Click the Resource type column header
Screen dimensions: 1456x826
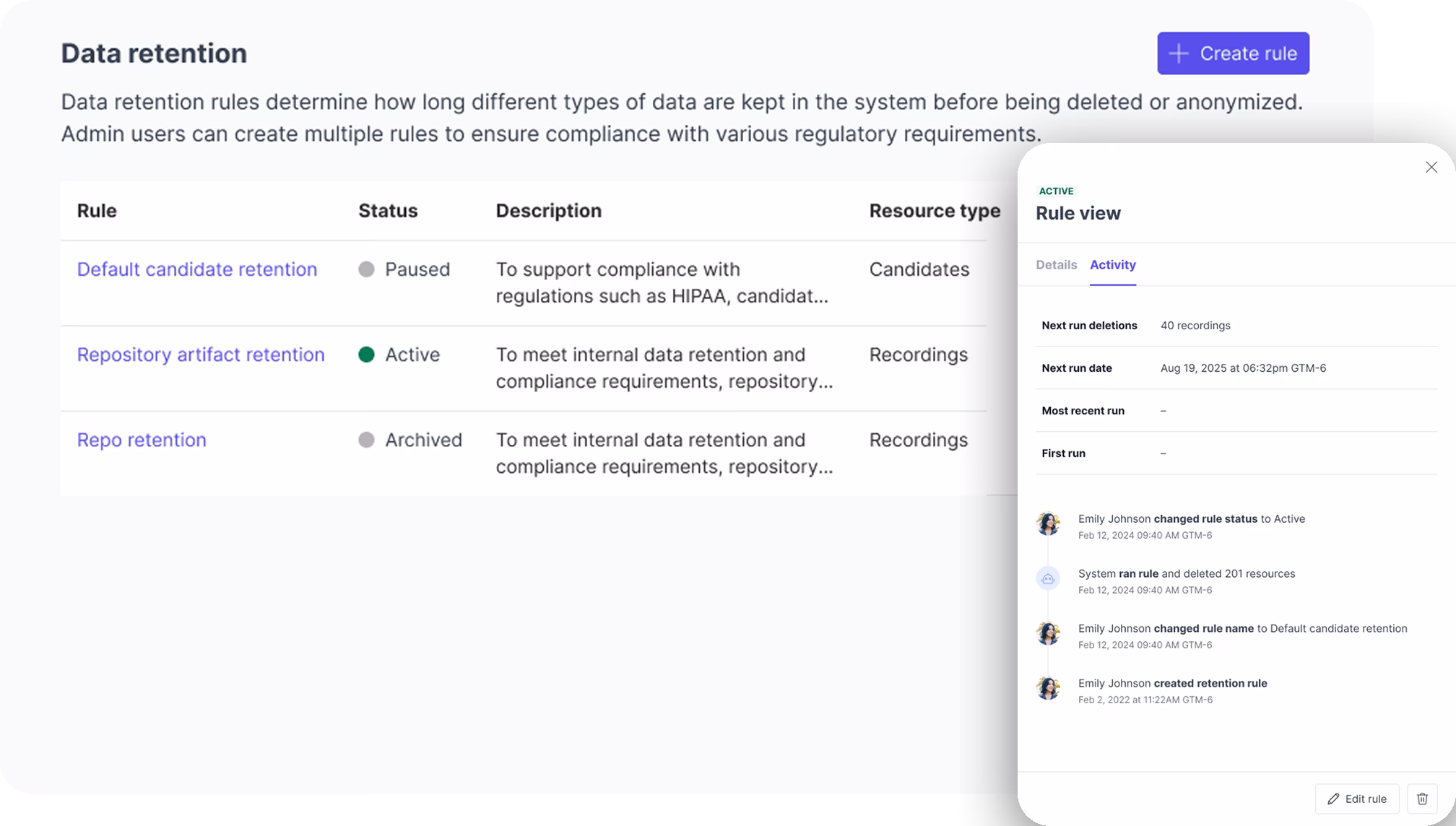coord(935,211)
